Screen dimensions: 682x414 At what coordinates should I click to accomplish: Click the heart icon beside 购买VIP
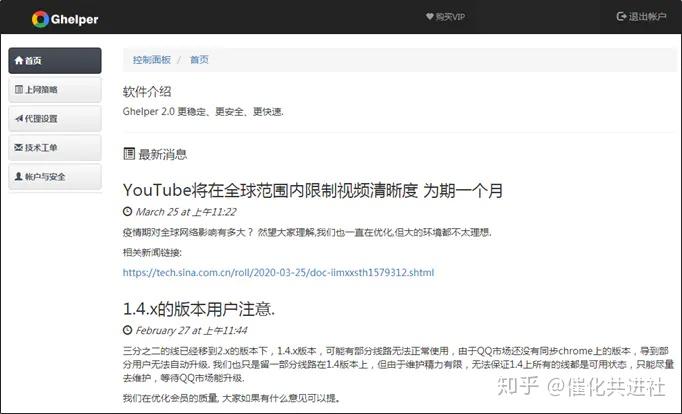click(429, 17)
